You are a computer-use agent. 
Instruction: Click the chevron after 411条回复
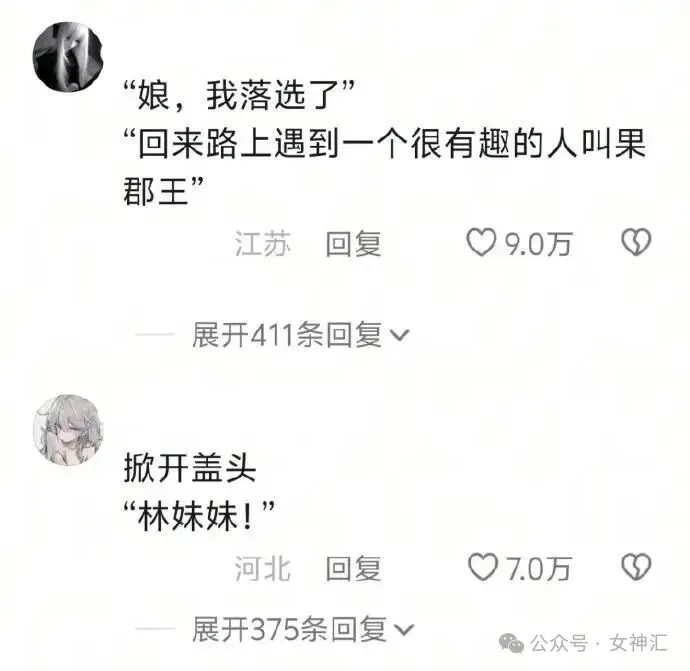tap(400, 336)
